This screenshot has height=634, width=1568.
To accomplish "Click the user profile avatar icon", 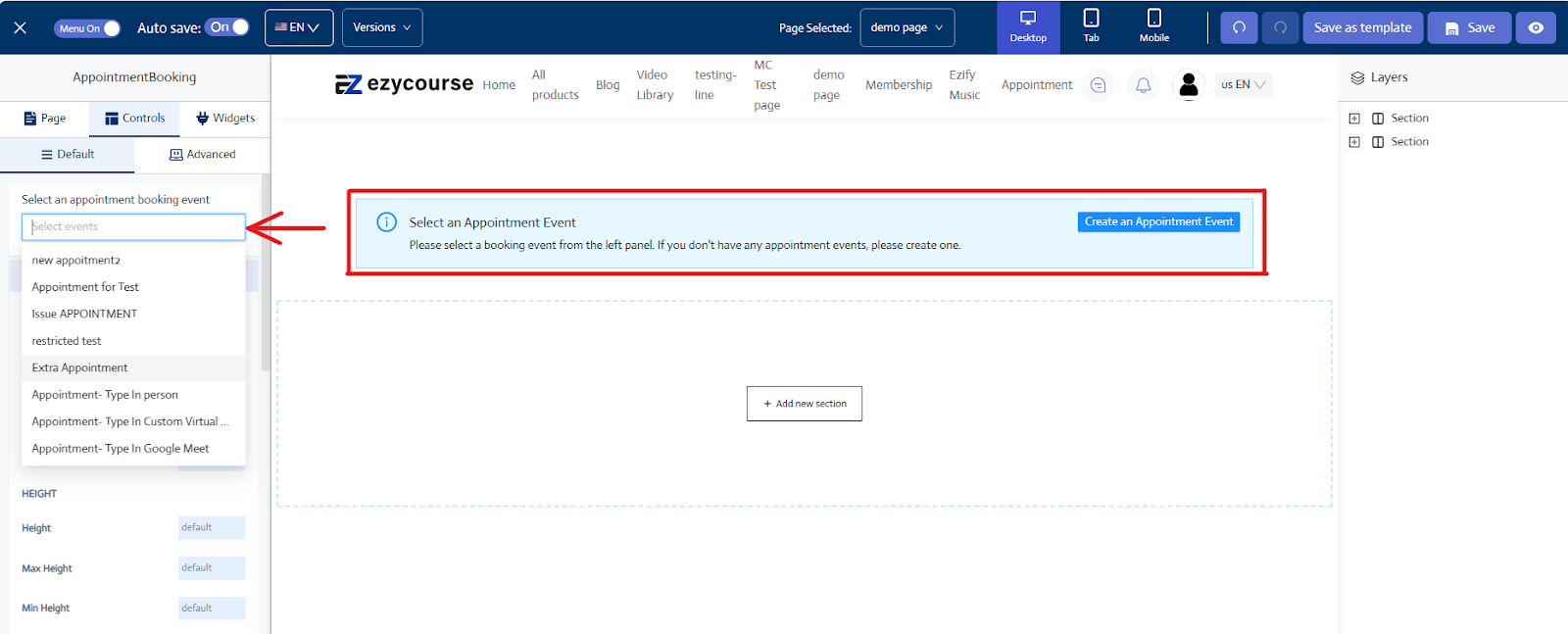I will [1189, 85].
